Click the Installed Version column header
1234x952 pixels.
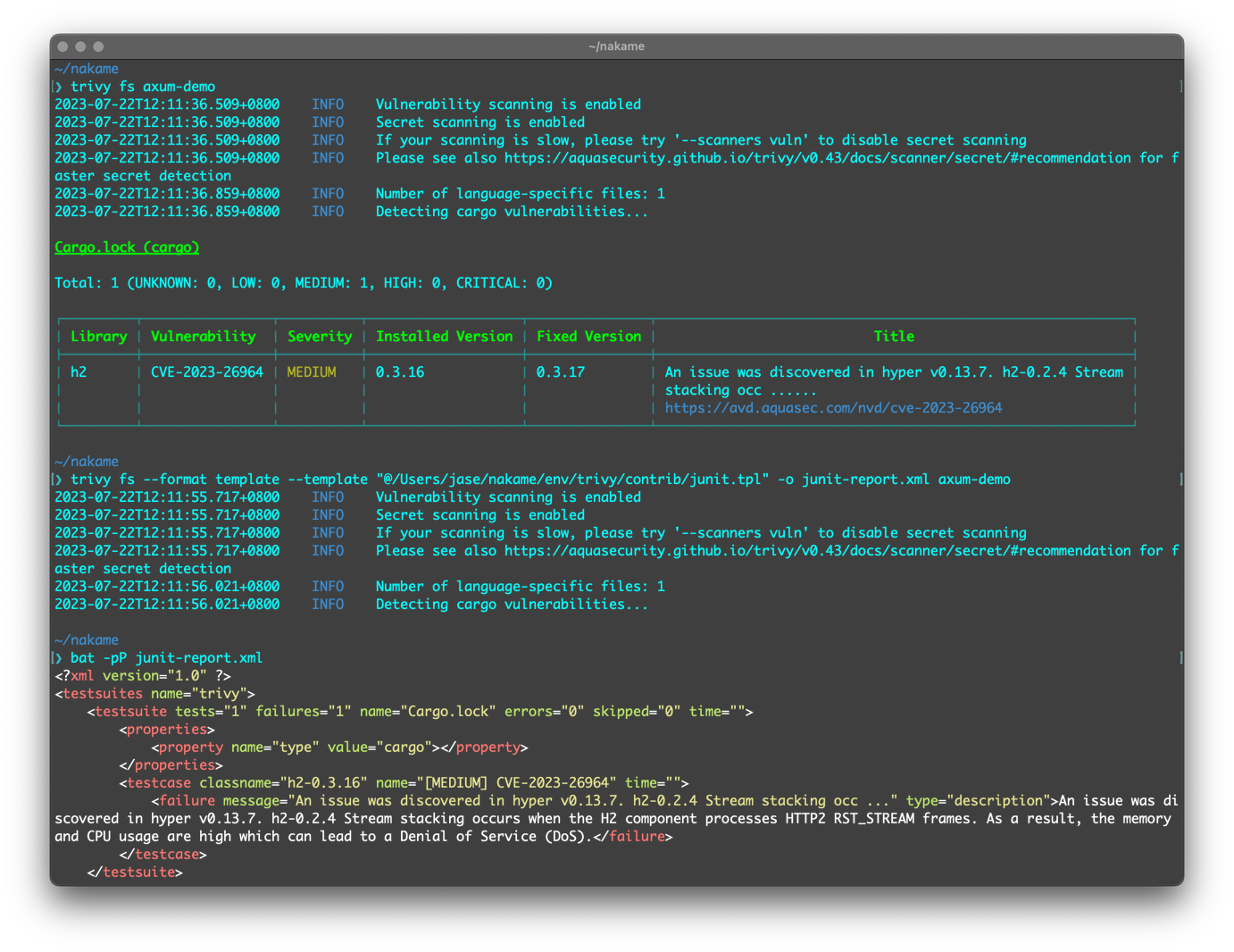tap(444, 337)
